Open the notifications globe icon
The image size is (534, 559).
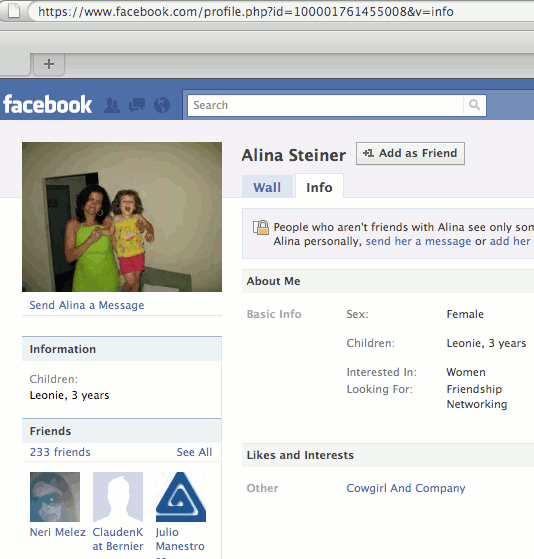pos(162,105)
